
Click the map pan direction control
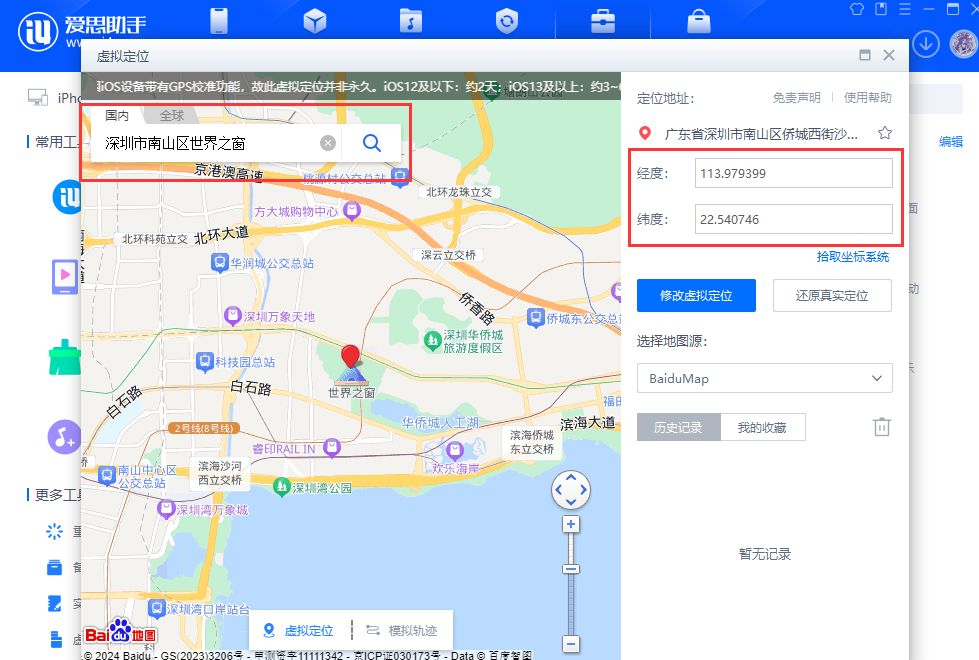point(571,490)
